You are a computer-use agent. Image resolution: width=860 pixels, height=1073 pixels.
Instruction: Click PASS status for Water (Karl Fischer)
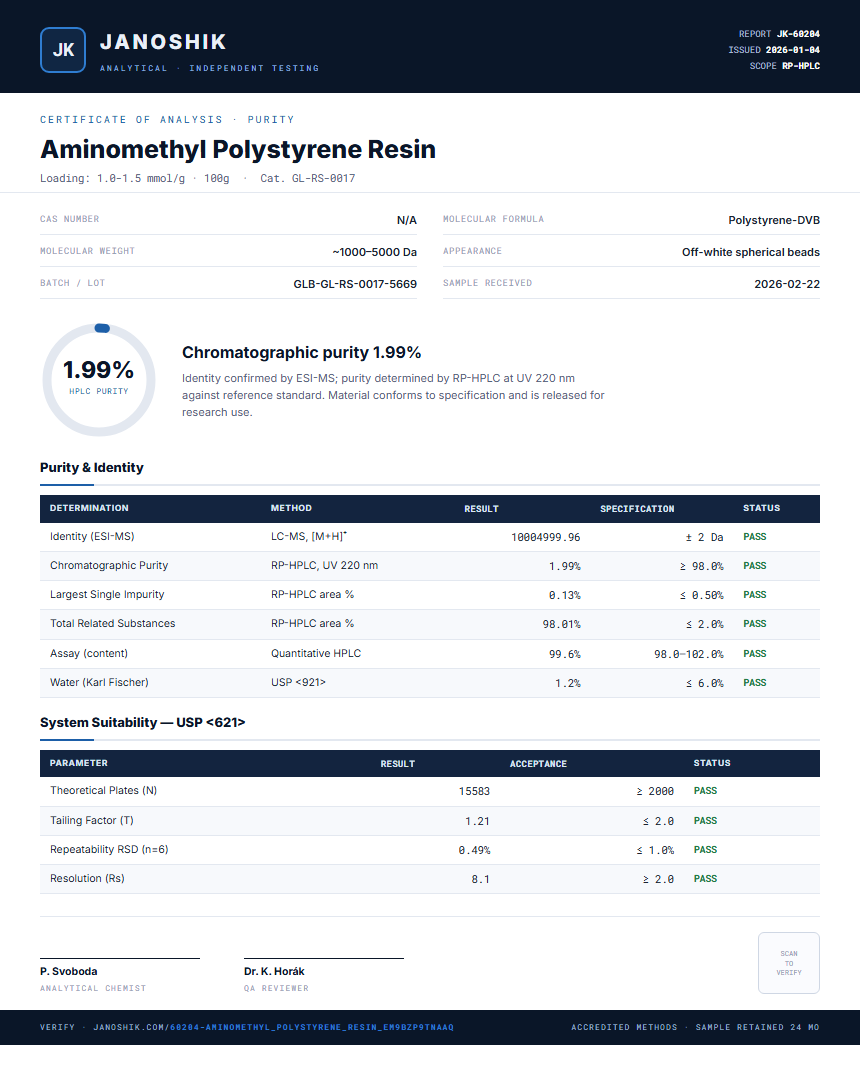pyautogui.click(x=755, y=683)
